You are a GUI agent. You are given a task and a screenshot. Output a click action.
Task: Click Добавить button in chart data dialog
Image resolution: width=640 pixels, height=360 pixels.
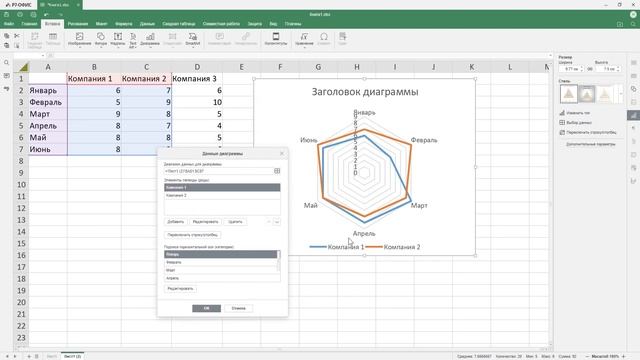click(x=176, y=222)
